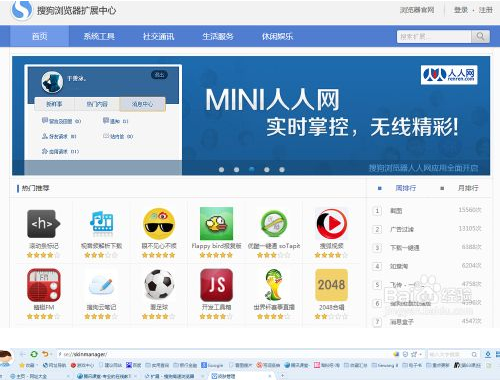Select the first banner carousel dot
500x380 pixels.
pyautogui.click(x=221, y=170)
